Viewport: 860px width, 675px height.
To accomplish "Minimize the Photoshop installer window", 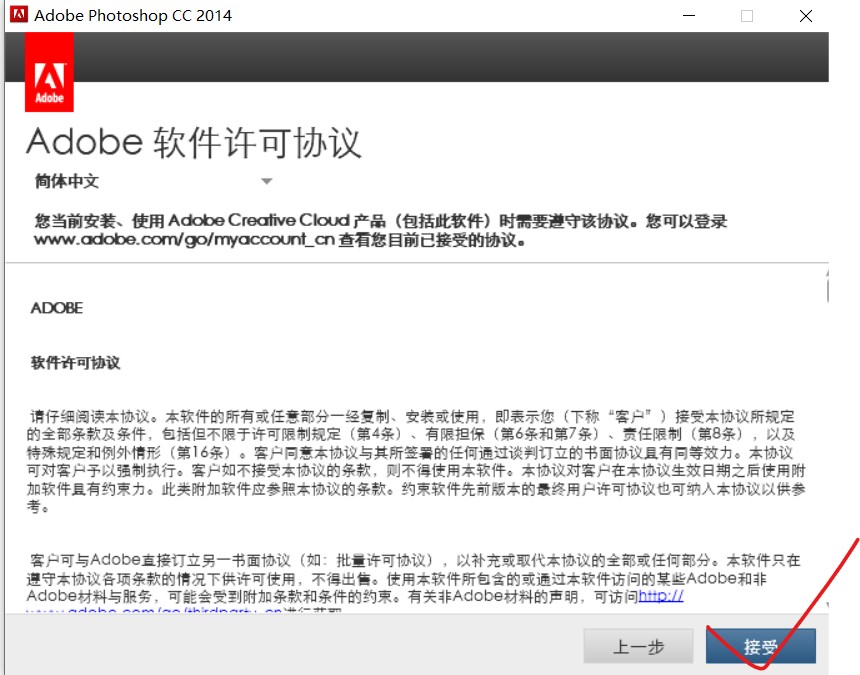I will 689,16.
